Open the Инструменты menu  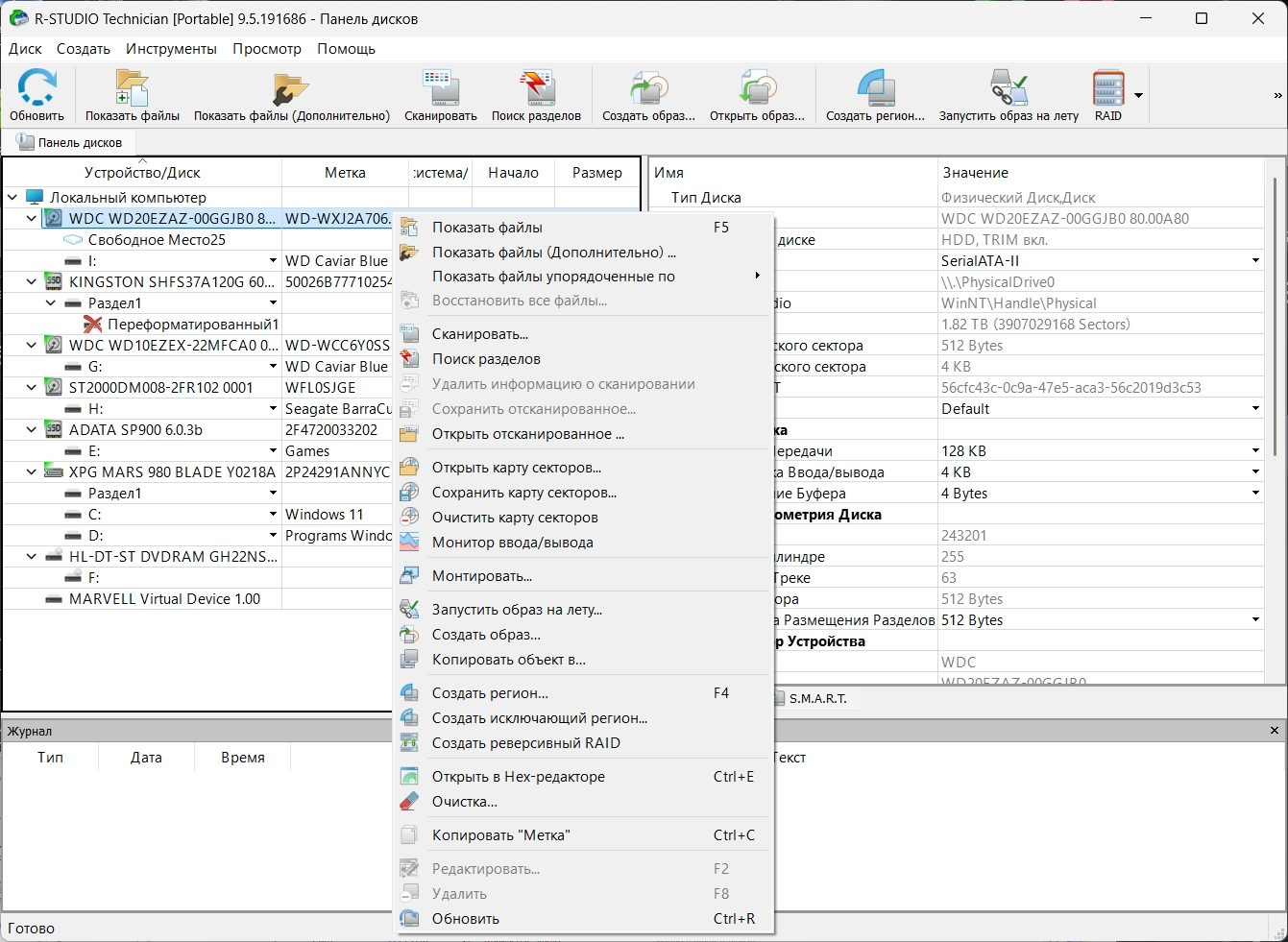click(171, 49)
